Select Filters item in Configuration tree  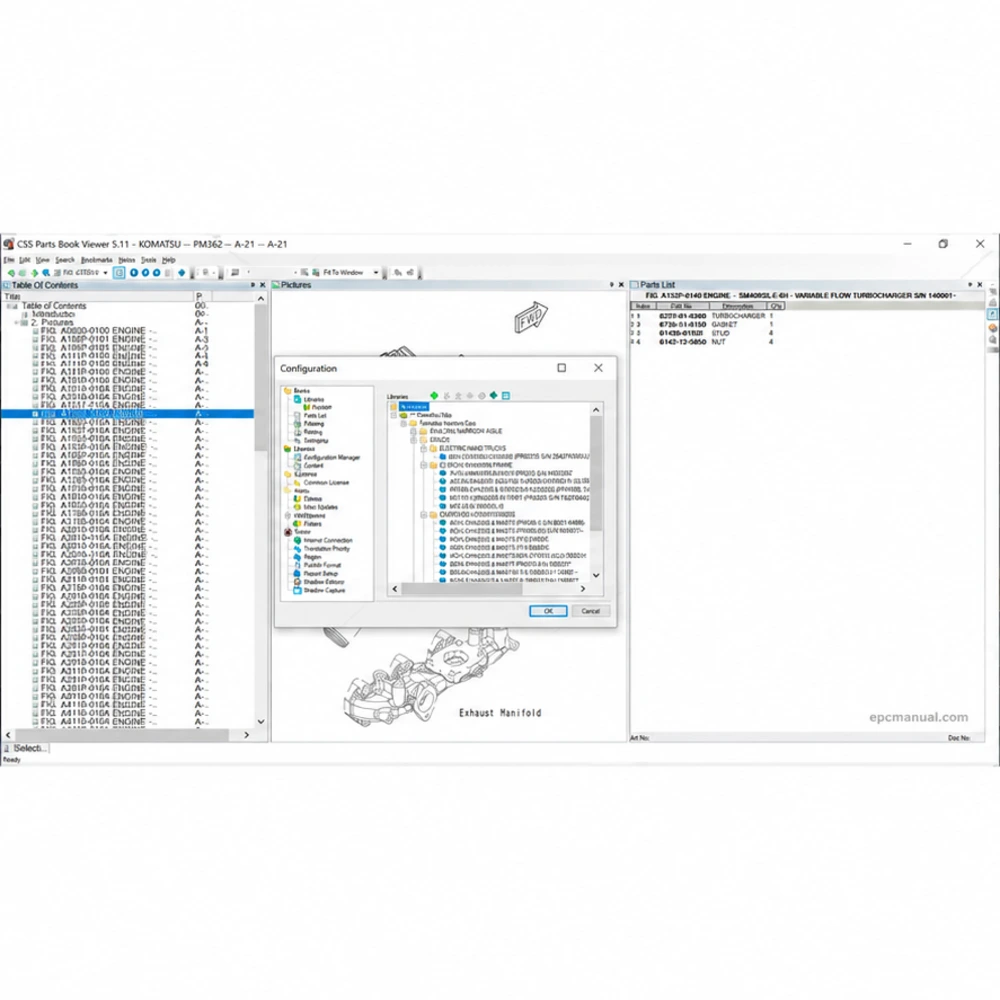pyautogui.click(x=312, y=524)
